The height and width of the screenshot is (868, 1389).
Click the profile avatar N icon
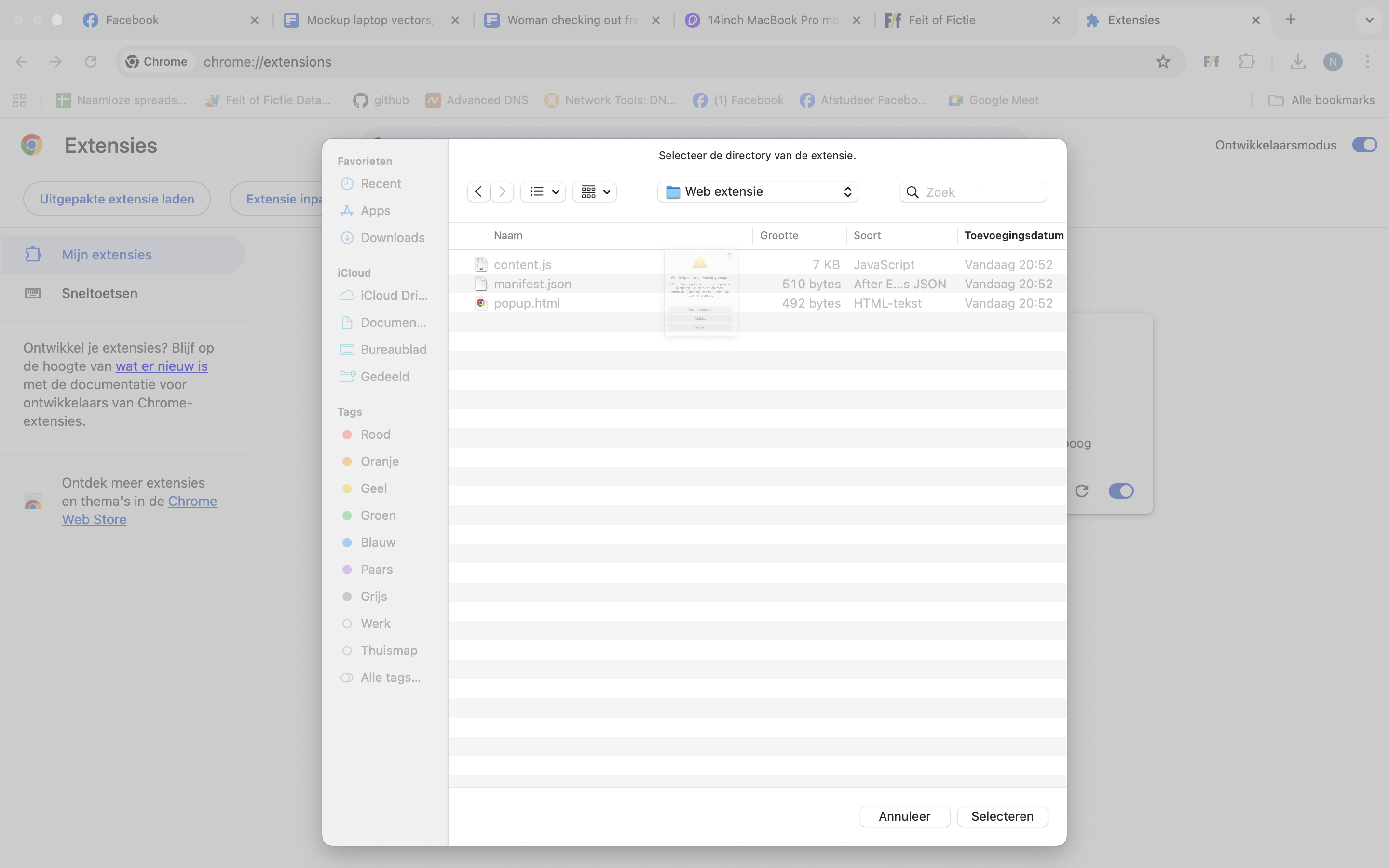[1333, 61]
